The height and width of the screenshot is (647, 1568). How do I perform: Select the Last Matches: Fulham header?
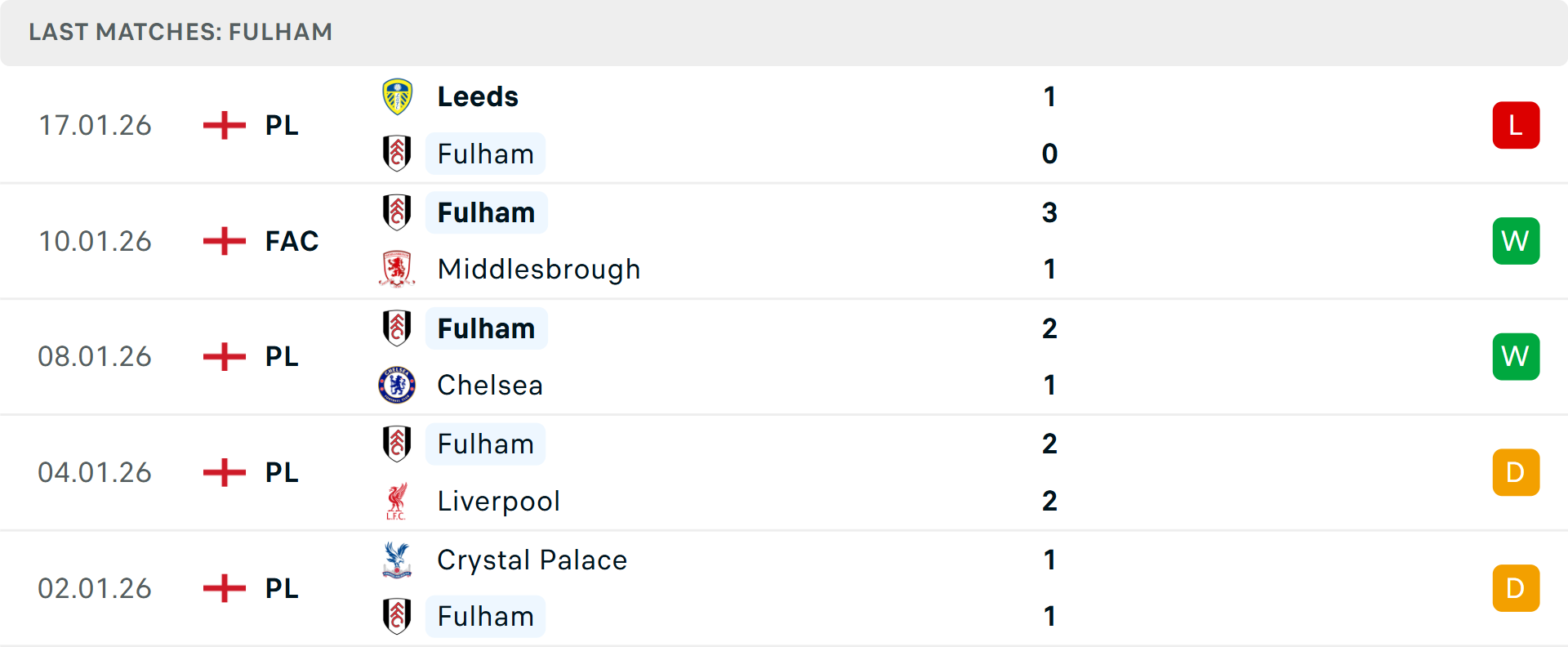180,32
